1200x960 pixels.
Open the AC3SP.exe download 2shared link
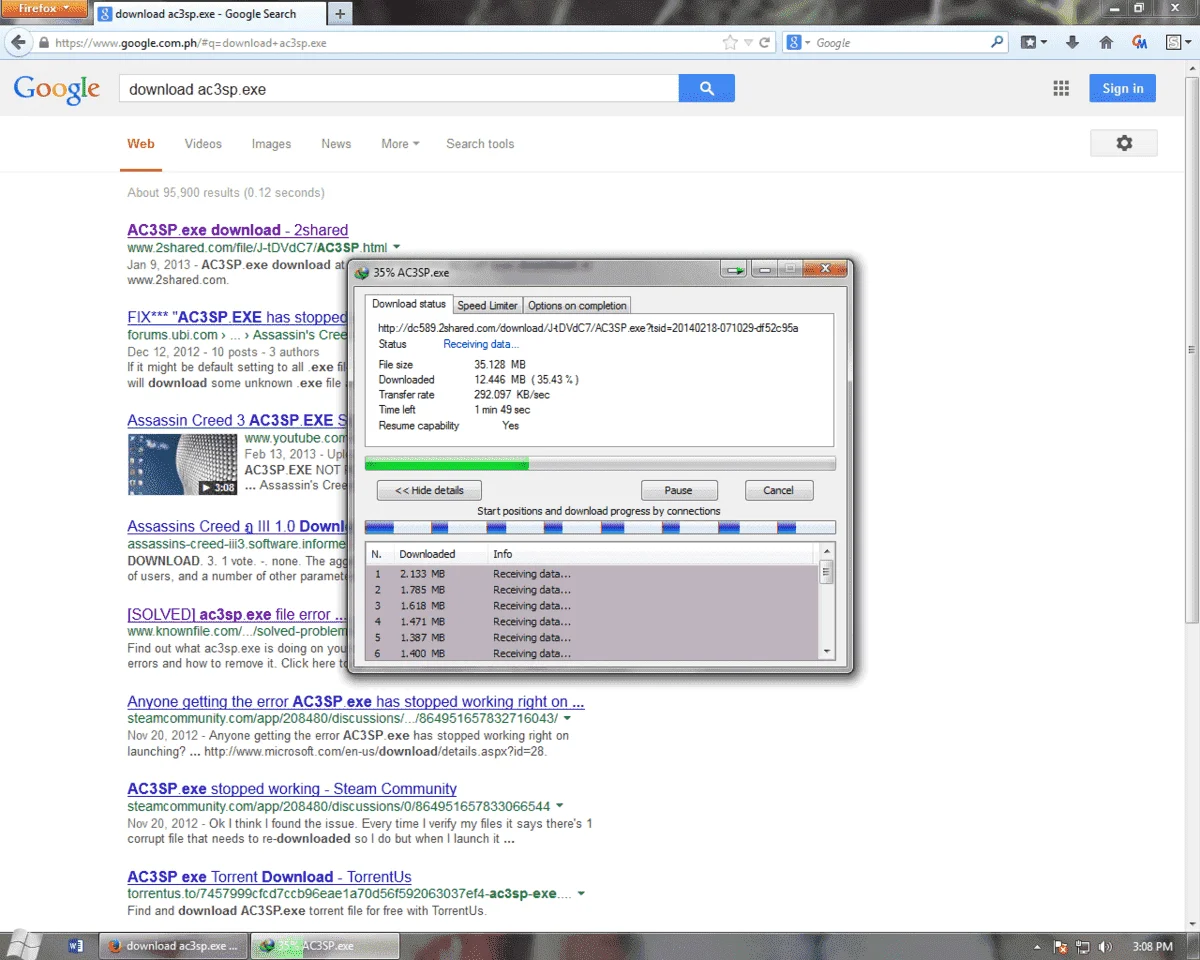click(238, 230)
